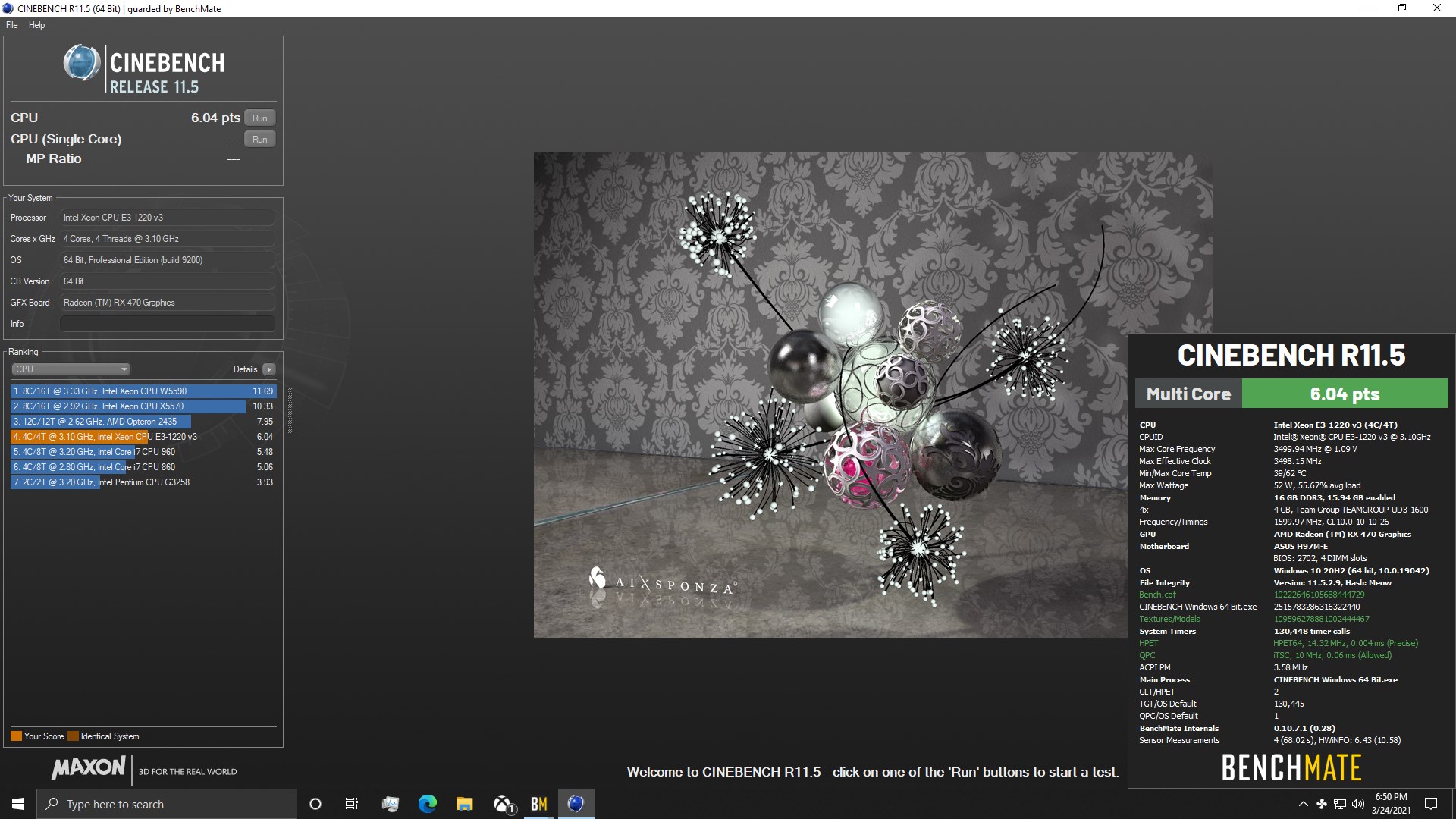Click the Identical System legend swatch

pos(73,736)
